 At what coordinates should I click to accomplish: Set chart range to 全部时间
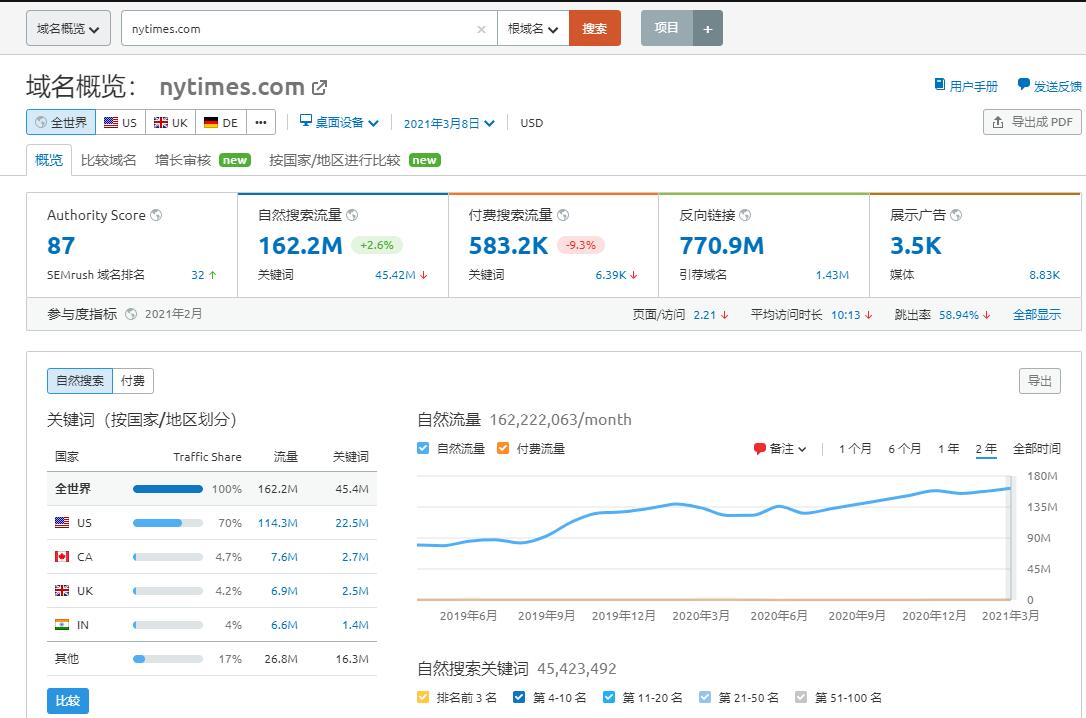click(1036, 449)
